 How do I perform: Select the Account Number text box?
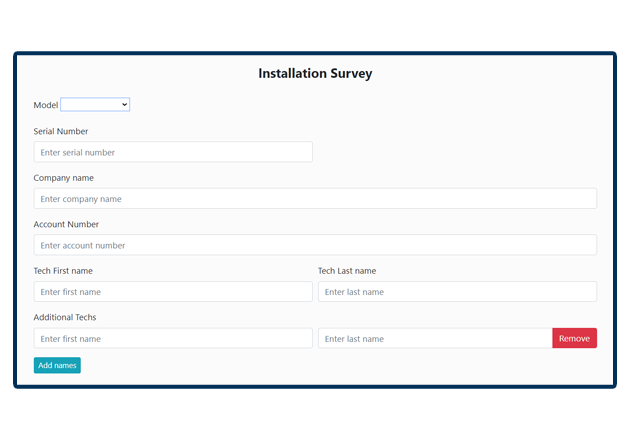315,245
